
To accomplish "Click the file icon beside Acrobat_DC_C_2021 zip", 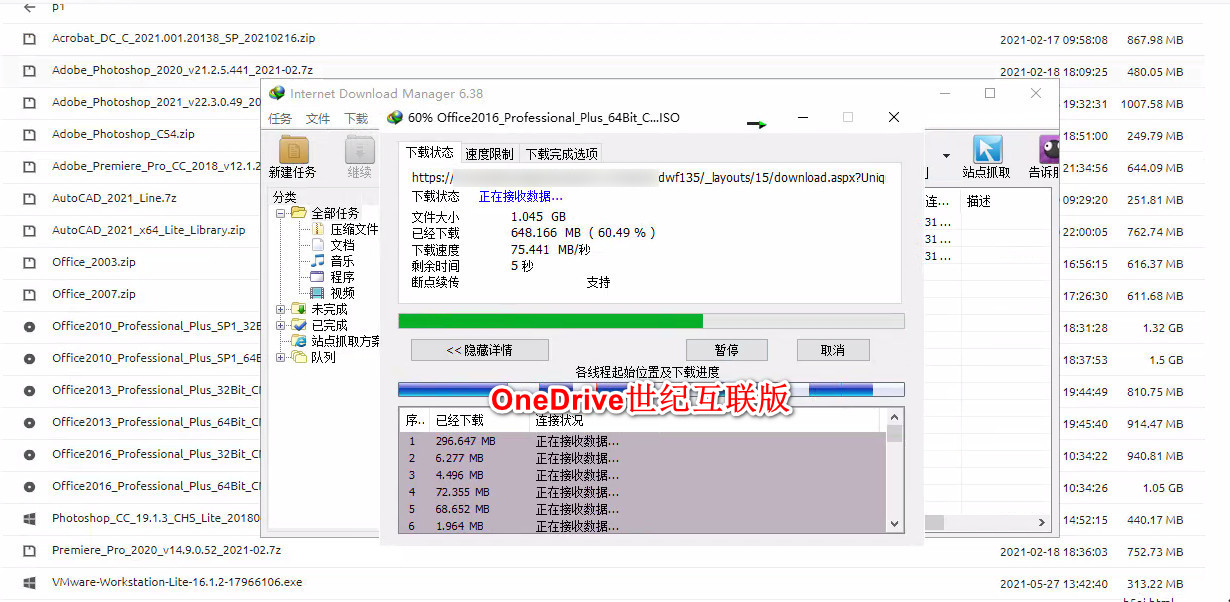I will pos(30,39).
